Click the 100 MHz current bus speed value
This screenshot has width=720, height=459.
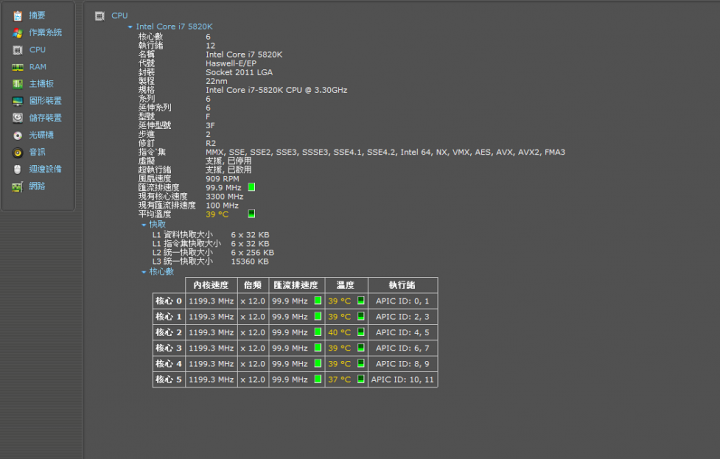[222, 205]
